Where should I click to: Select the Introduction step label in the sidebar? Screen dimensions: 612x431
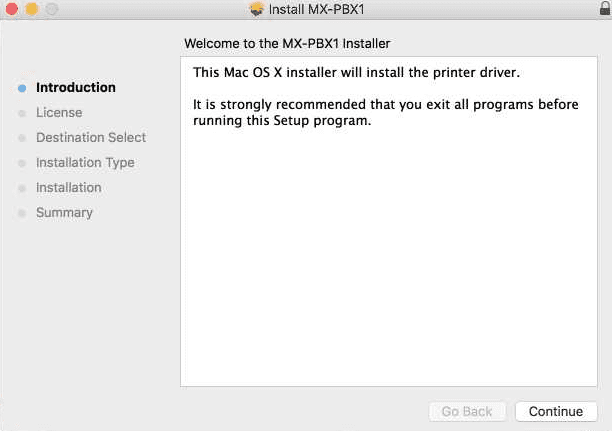tap(76, 88)
